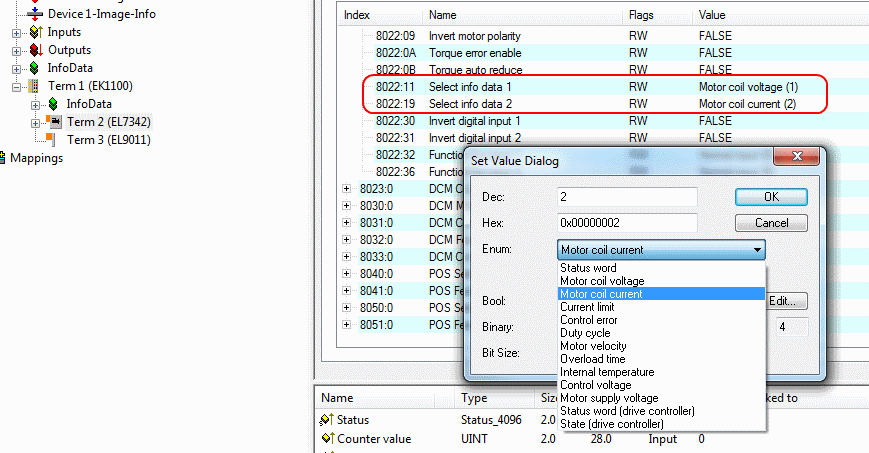Choose Control error enum option
Screen dimensions: 869x453
coord(661,320)
